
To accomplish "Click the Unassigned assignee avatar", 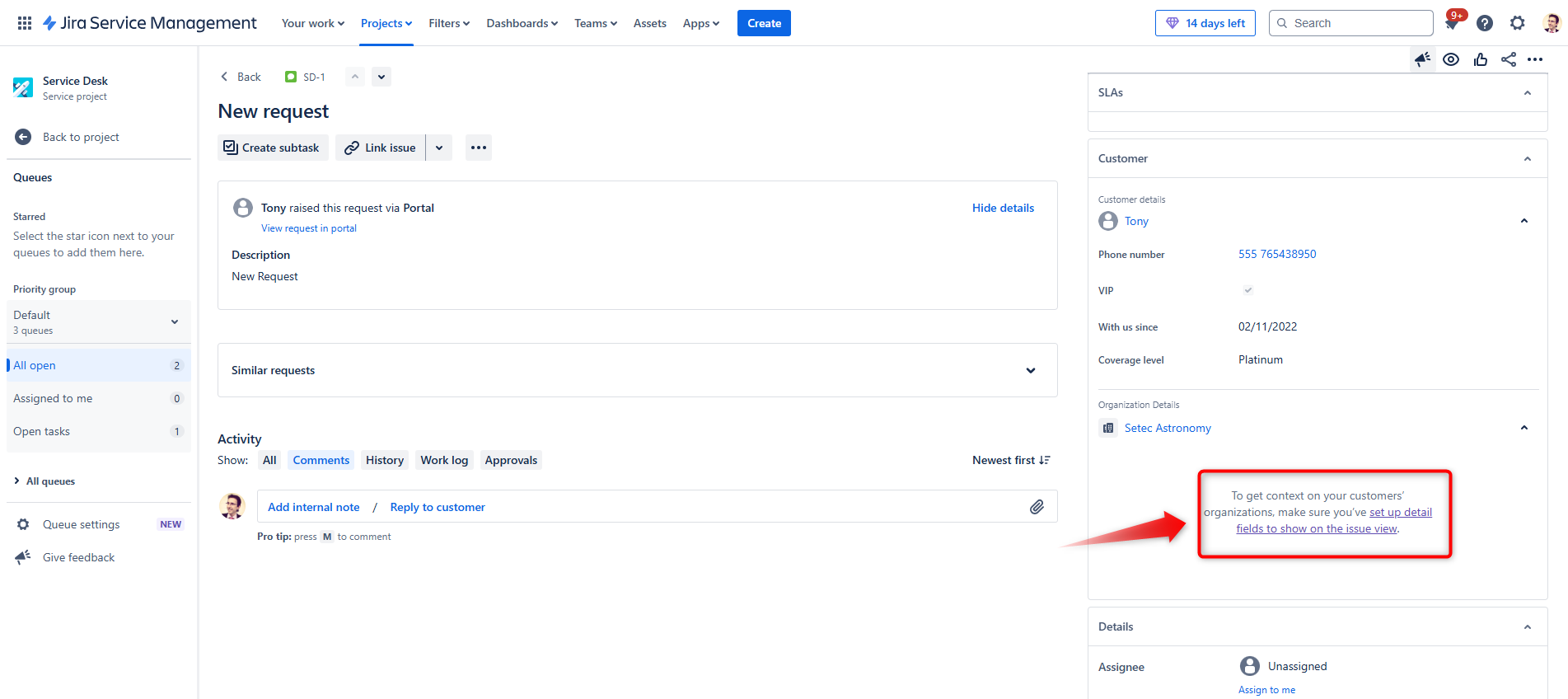I will pos(1250,666).
